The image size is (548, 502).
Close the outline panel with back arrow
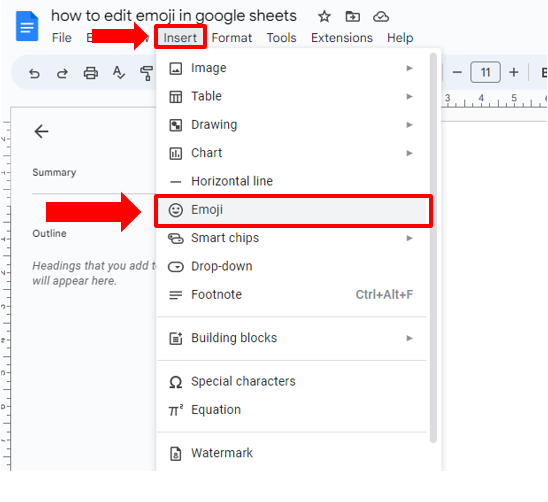[x=41, y=131]
